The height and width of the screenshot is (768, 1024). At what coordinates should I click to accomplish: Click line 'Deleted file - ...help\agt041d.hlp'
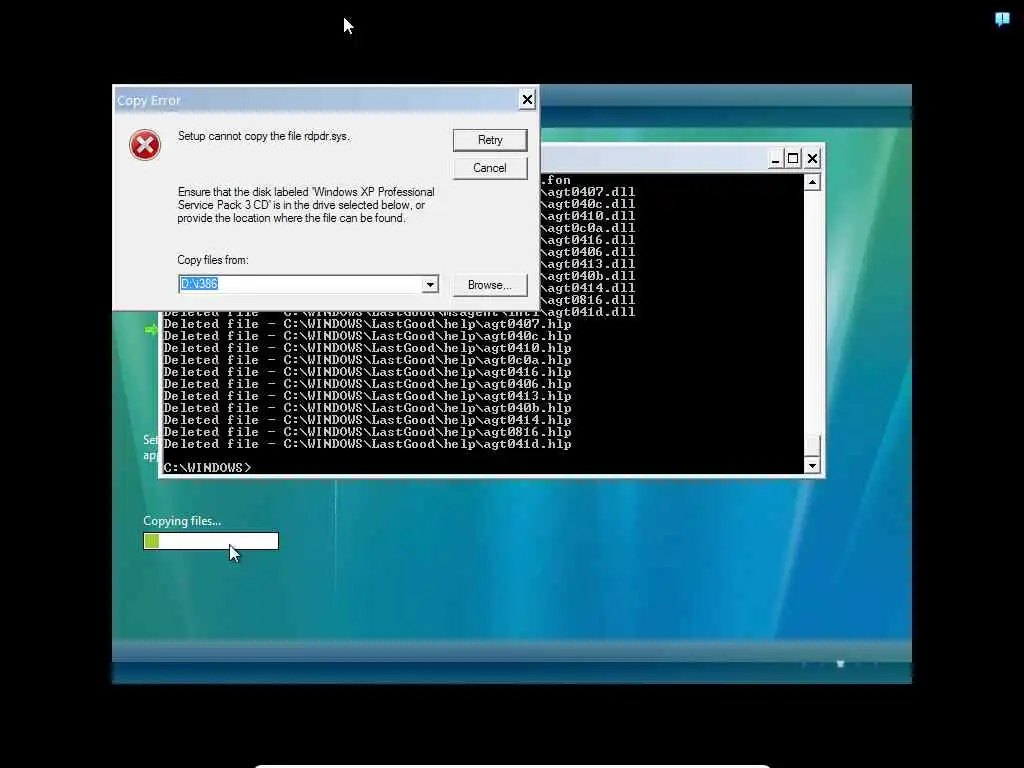point(367,444)
